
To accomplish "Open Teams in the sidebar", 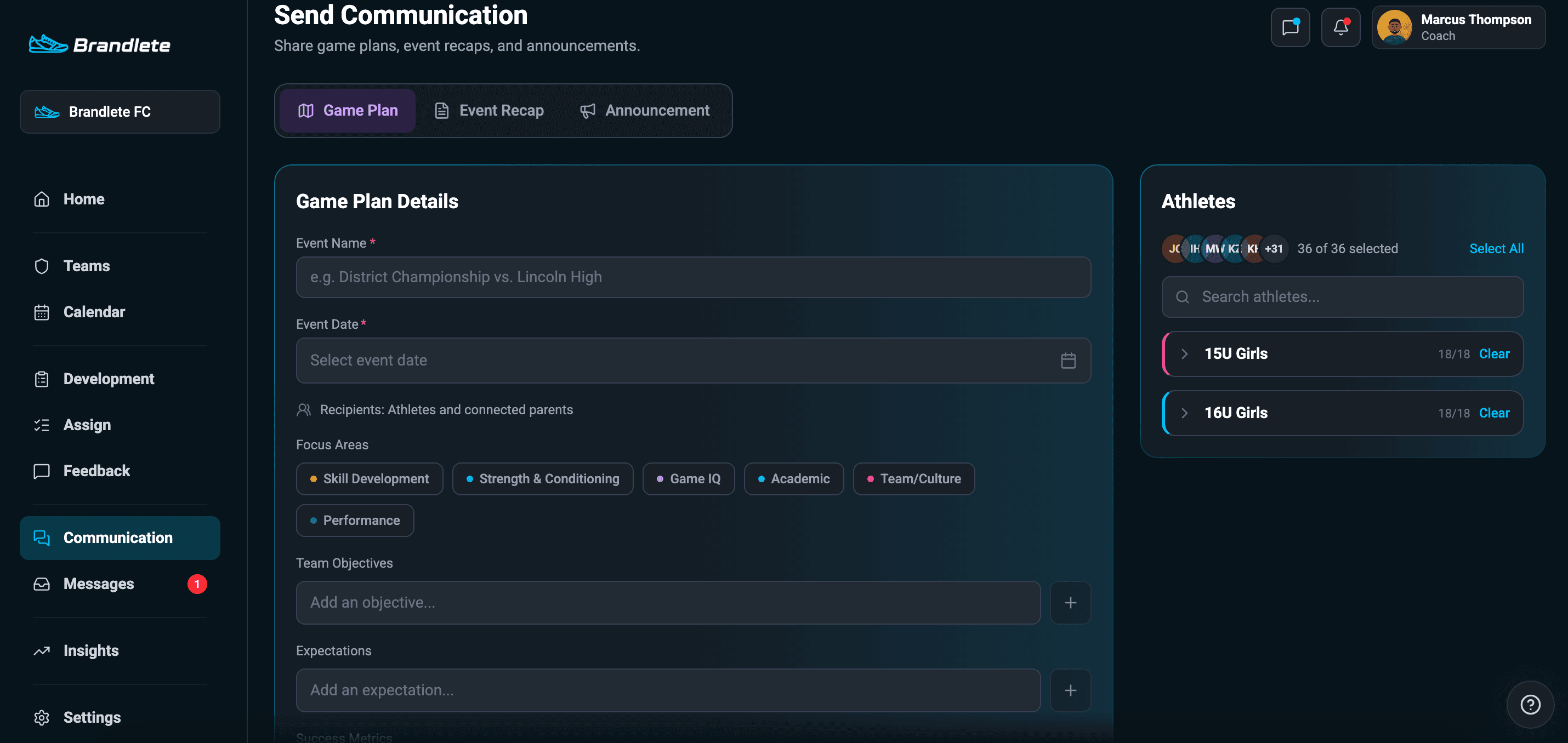I will click(x=120, y=266).
